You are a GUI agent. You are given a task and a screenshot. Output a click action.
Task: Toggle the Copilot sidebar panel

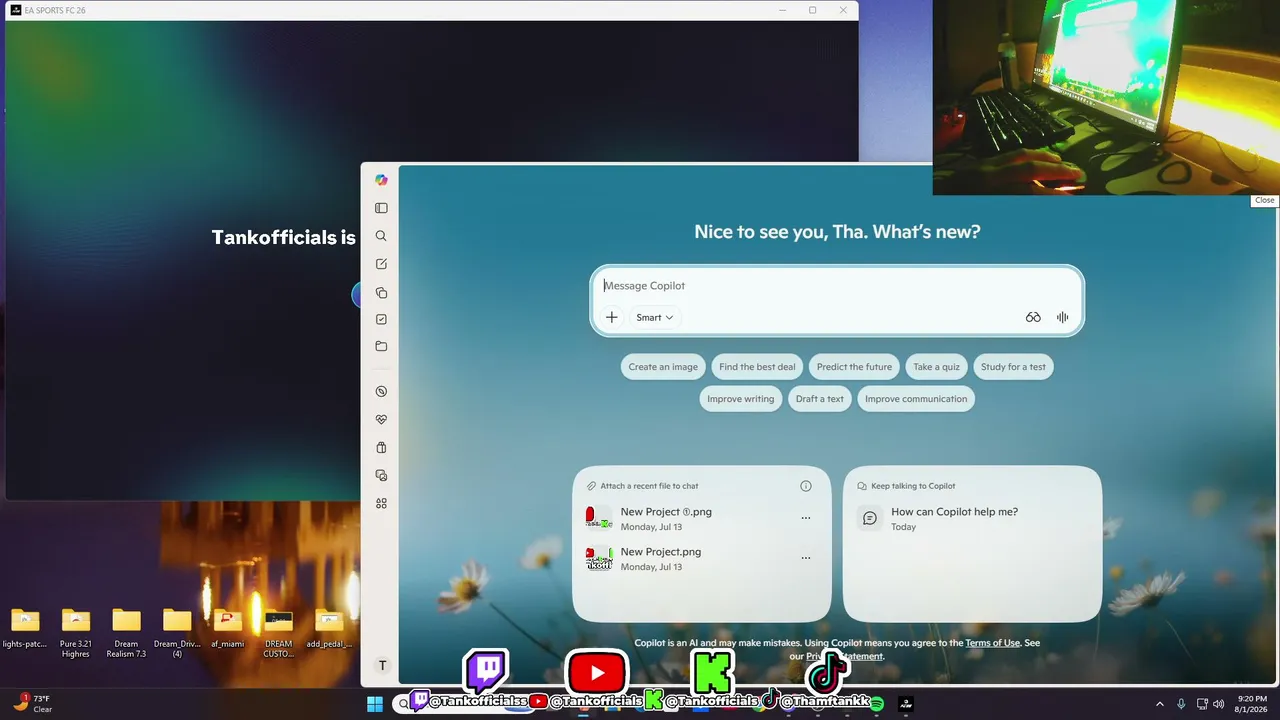coord(381,208)
